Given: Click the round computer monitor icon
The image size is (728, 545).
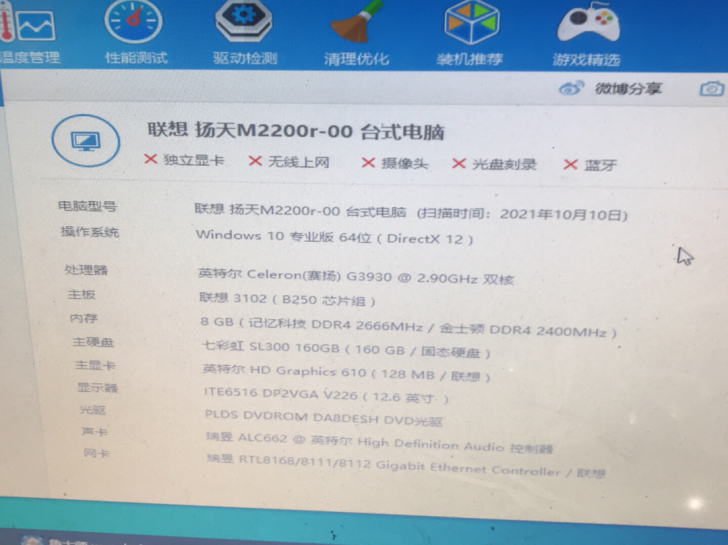Looking at the screenshot, I should 86,141.
